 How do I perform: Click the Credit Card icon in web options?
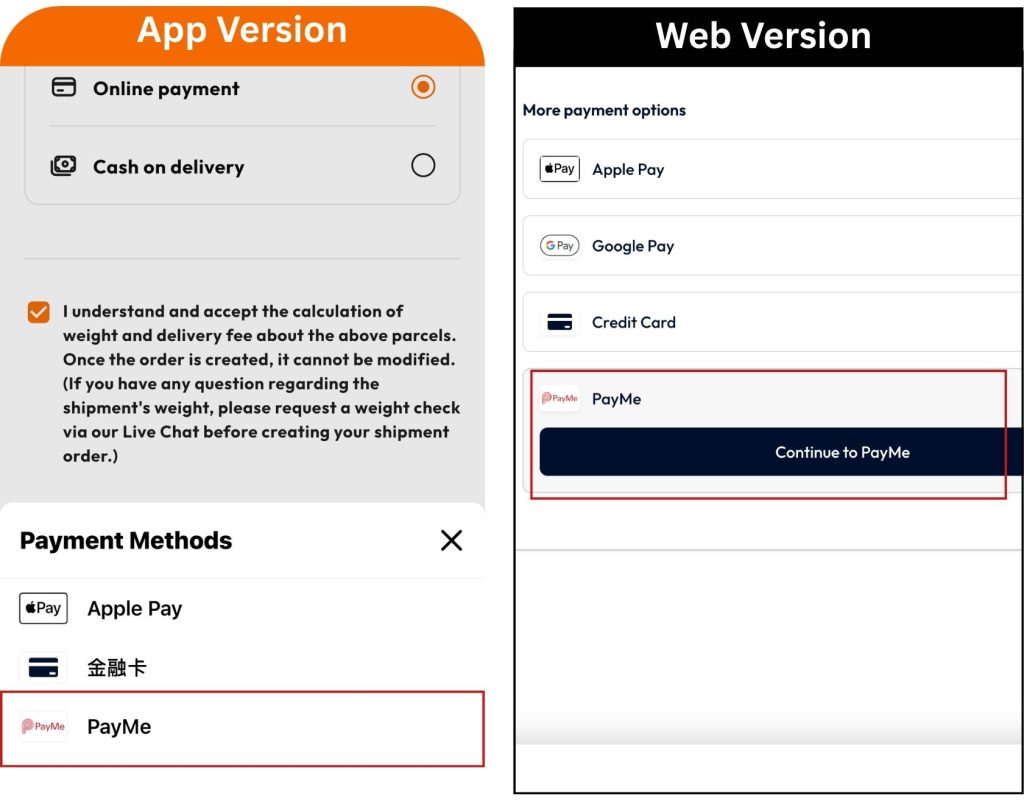pyautogui.click(x=560, y=322)
